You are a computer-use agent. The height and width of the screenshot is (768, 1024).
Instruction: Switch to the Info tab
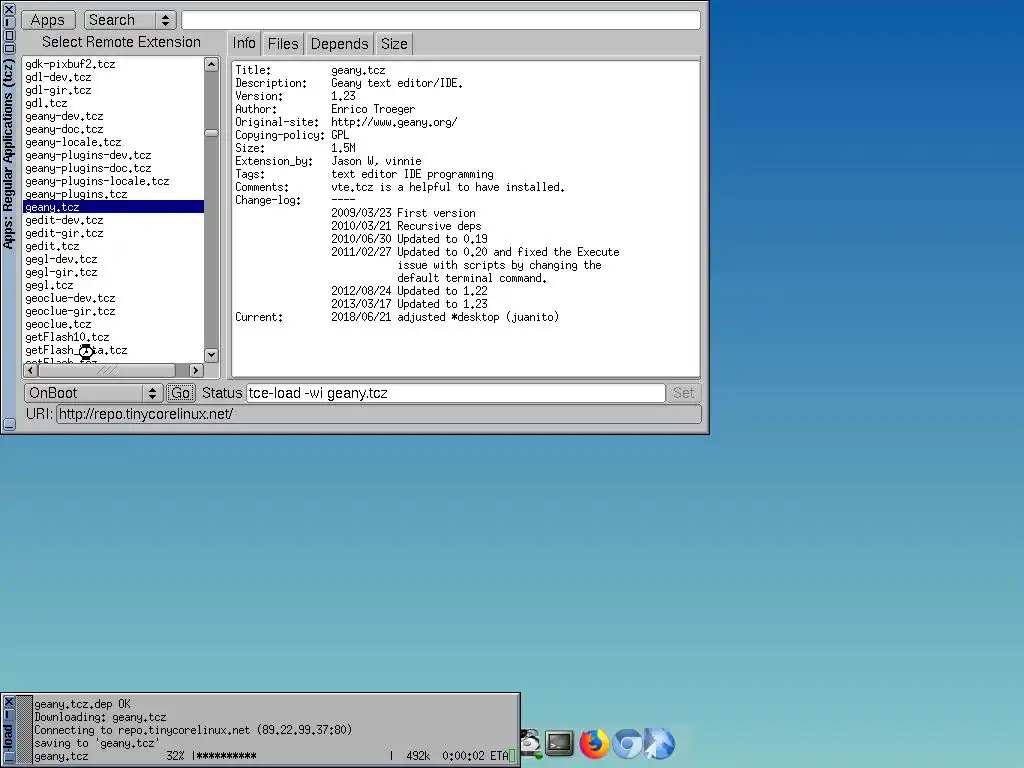[244, 43]
